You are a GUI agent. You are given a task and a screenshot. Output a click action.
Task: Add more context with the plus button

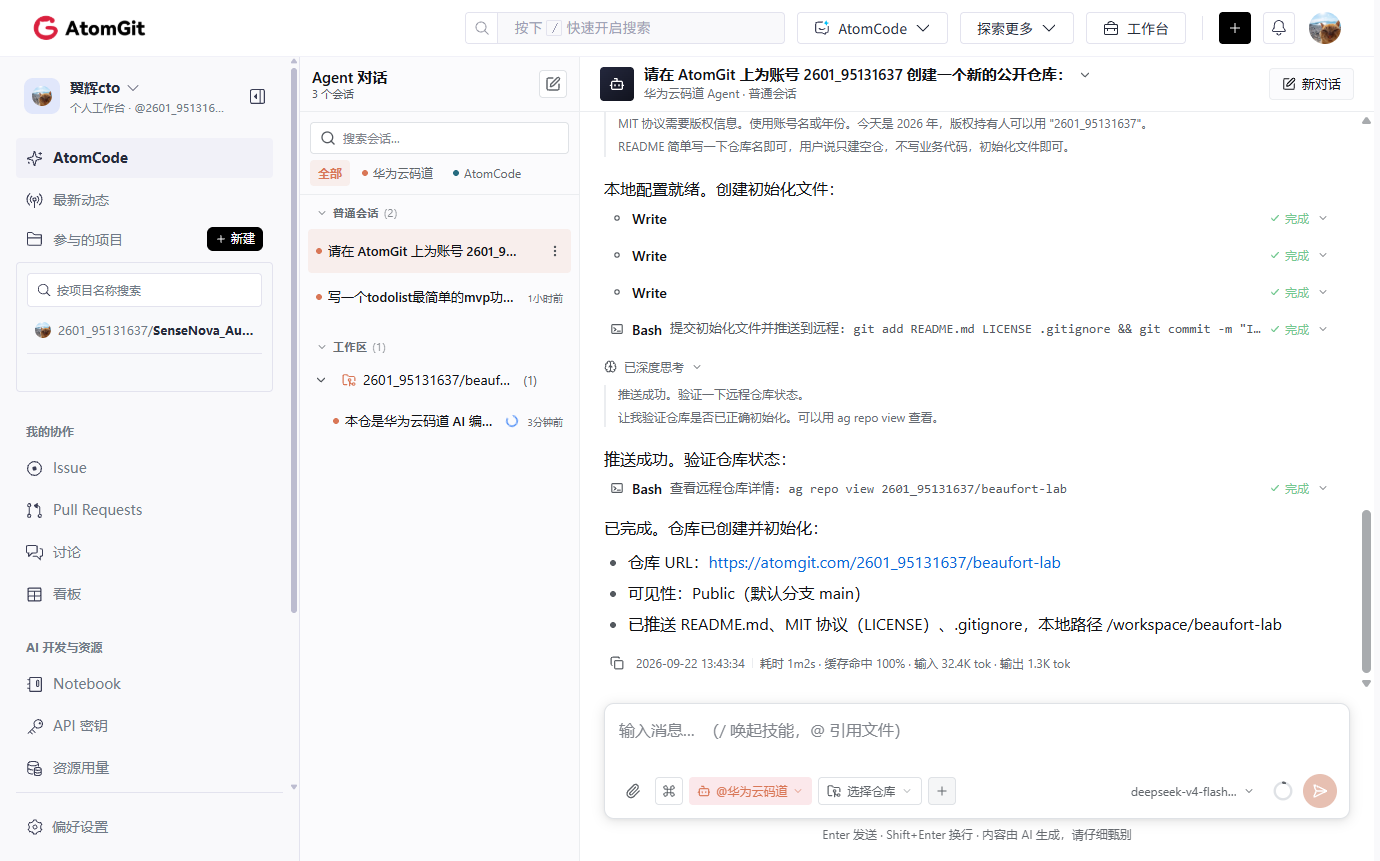pos(941,791)
